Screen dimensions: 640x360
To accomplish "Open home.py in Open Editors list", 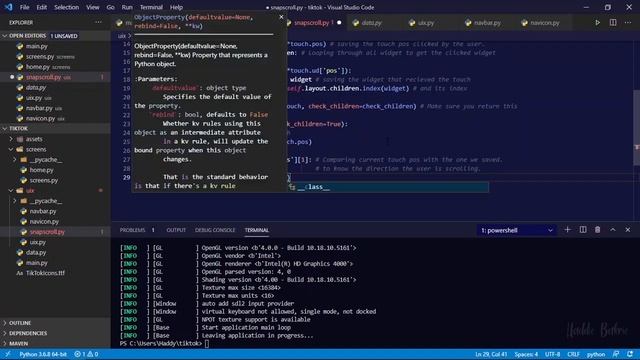I will tap(38, 67).
